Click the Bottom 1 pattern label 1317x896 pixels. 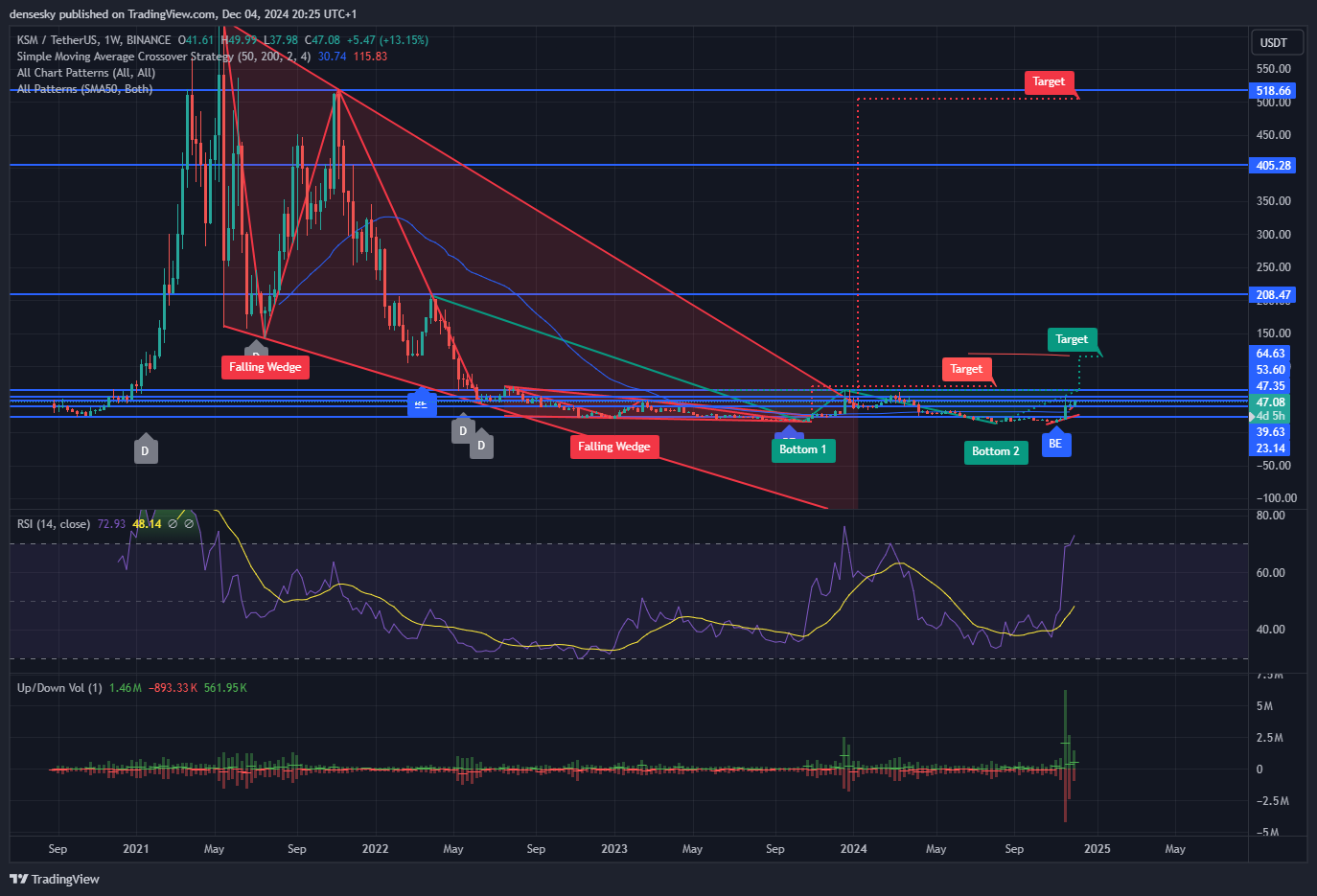[803, 449]
